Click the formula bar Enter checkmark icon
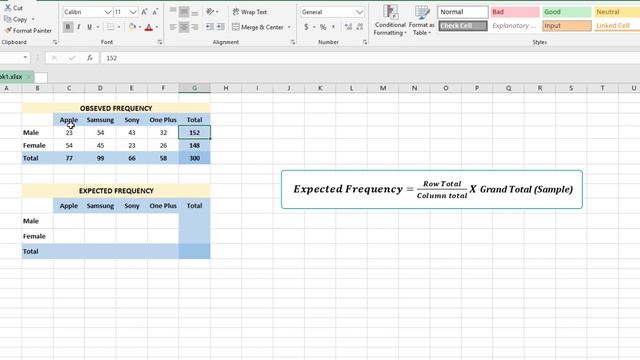 pos(72,58)
